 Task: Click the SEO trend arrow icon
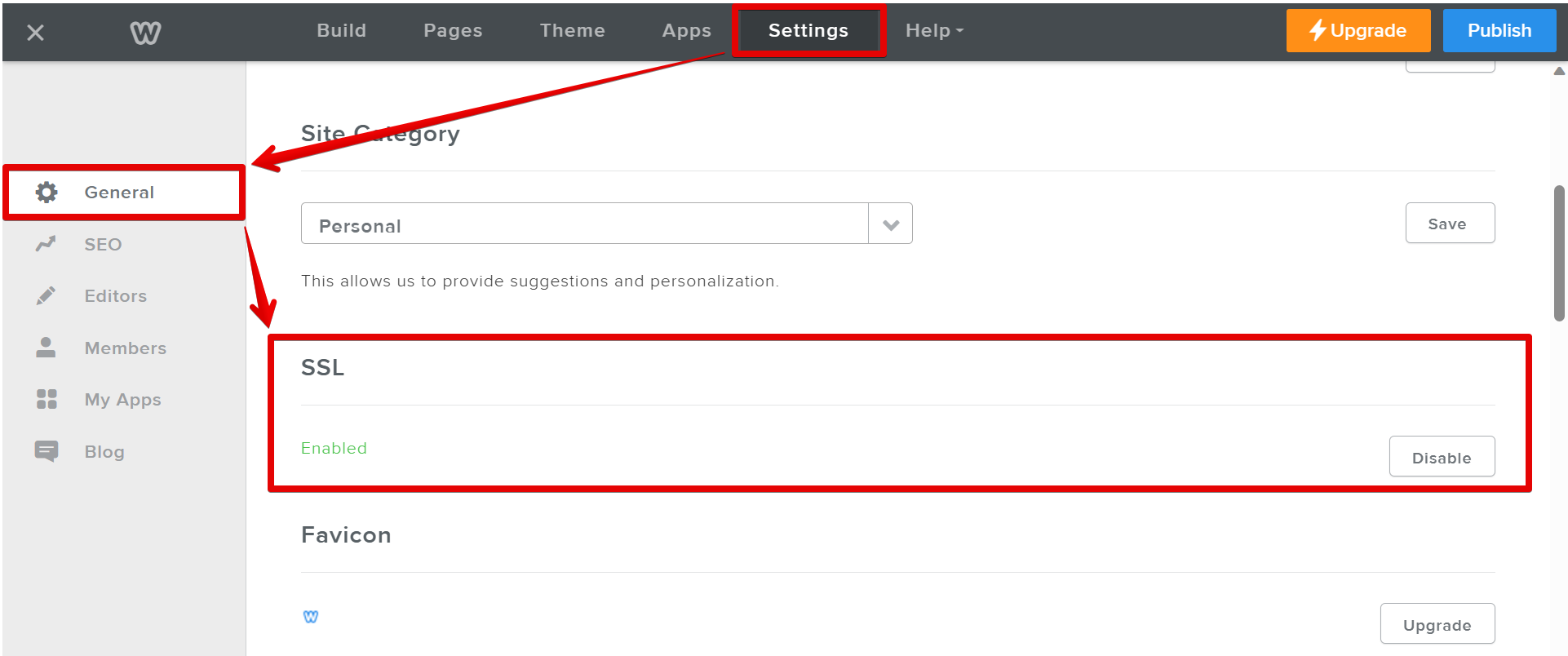click(46, 244)
